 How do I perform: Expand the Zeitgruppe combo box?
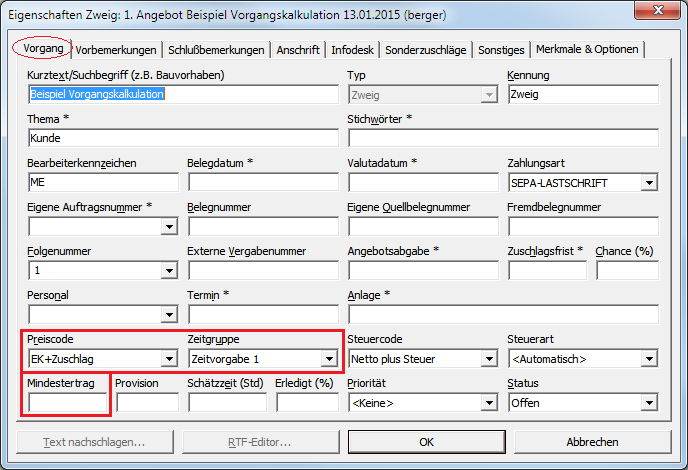click(x=329, y=359)
